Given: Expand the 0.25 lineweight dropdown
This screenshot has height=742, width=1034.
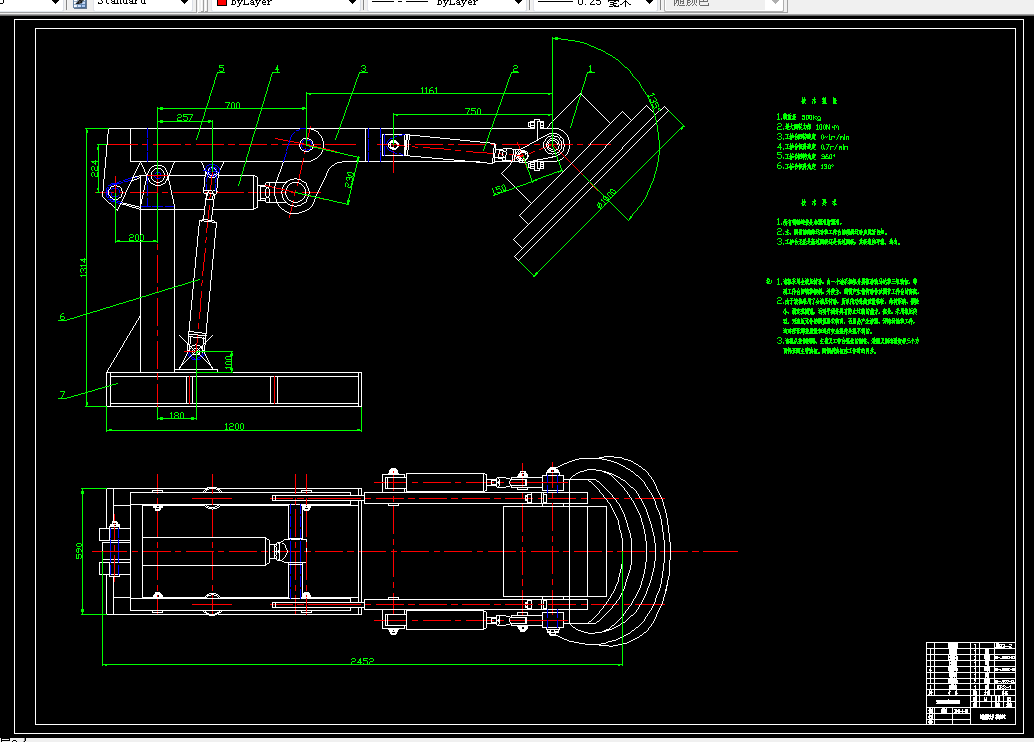Looking at the screenshot, I should click(647, 4).
